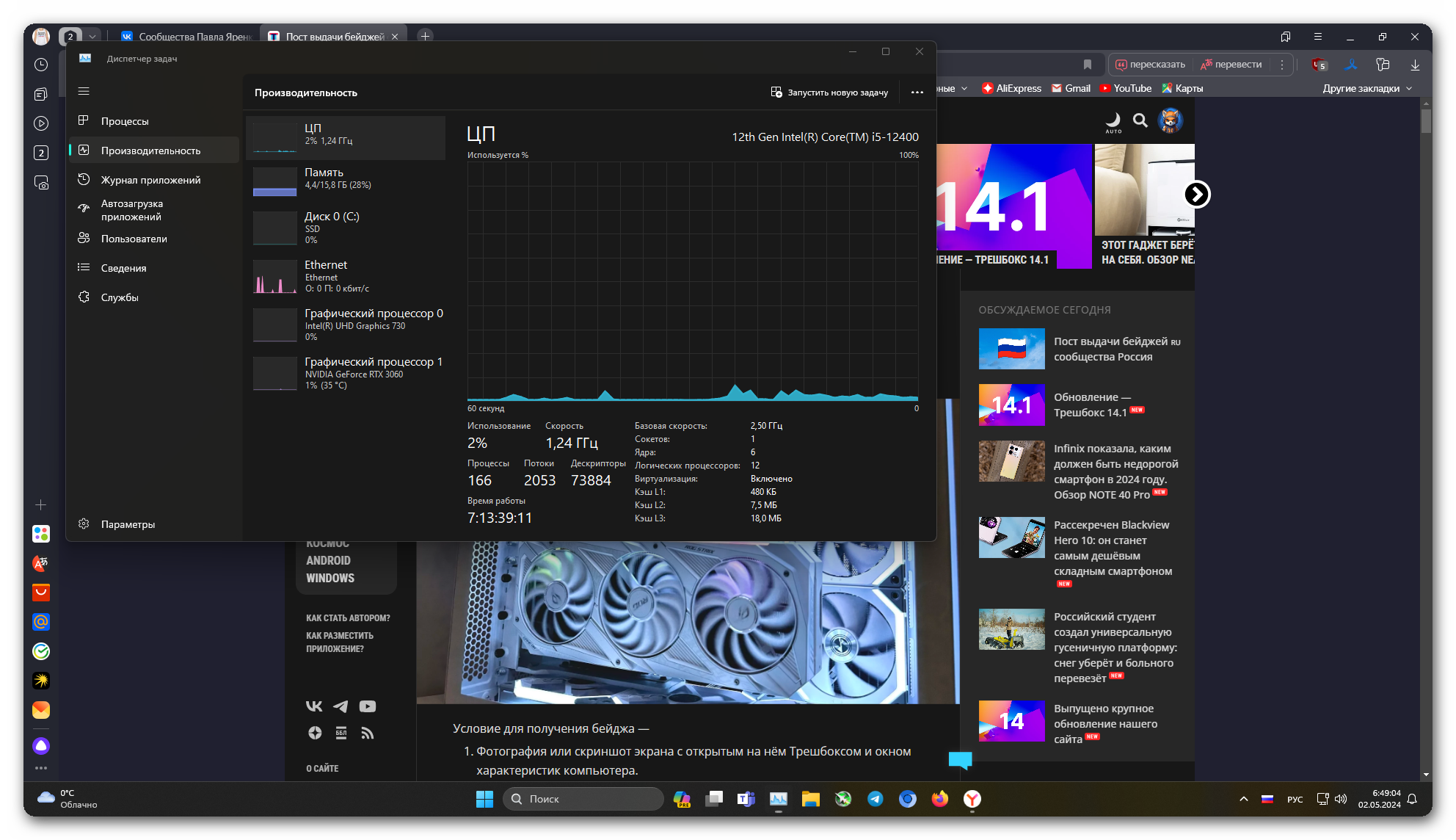Image resolution: width=1456 pixels, height=840 pixels.
Task: Click Запустить новую задачу button
Action: click(x=829, y=93)
